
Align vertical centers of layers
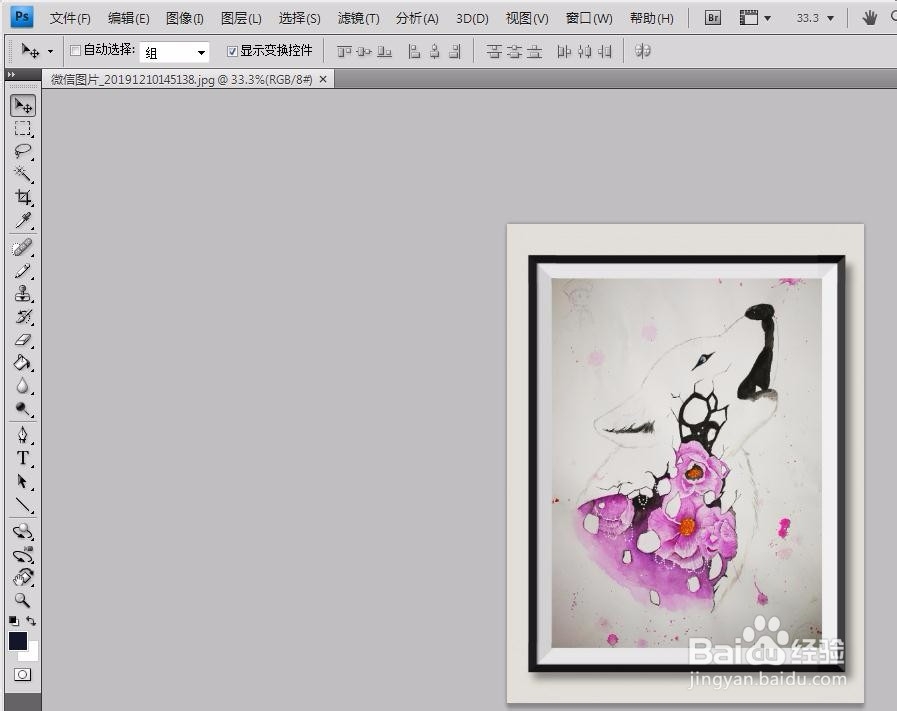point(364,51)
